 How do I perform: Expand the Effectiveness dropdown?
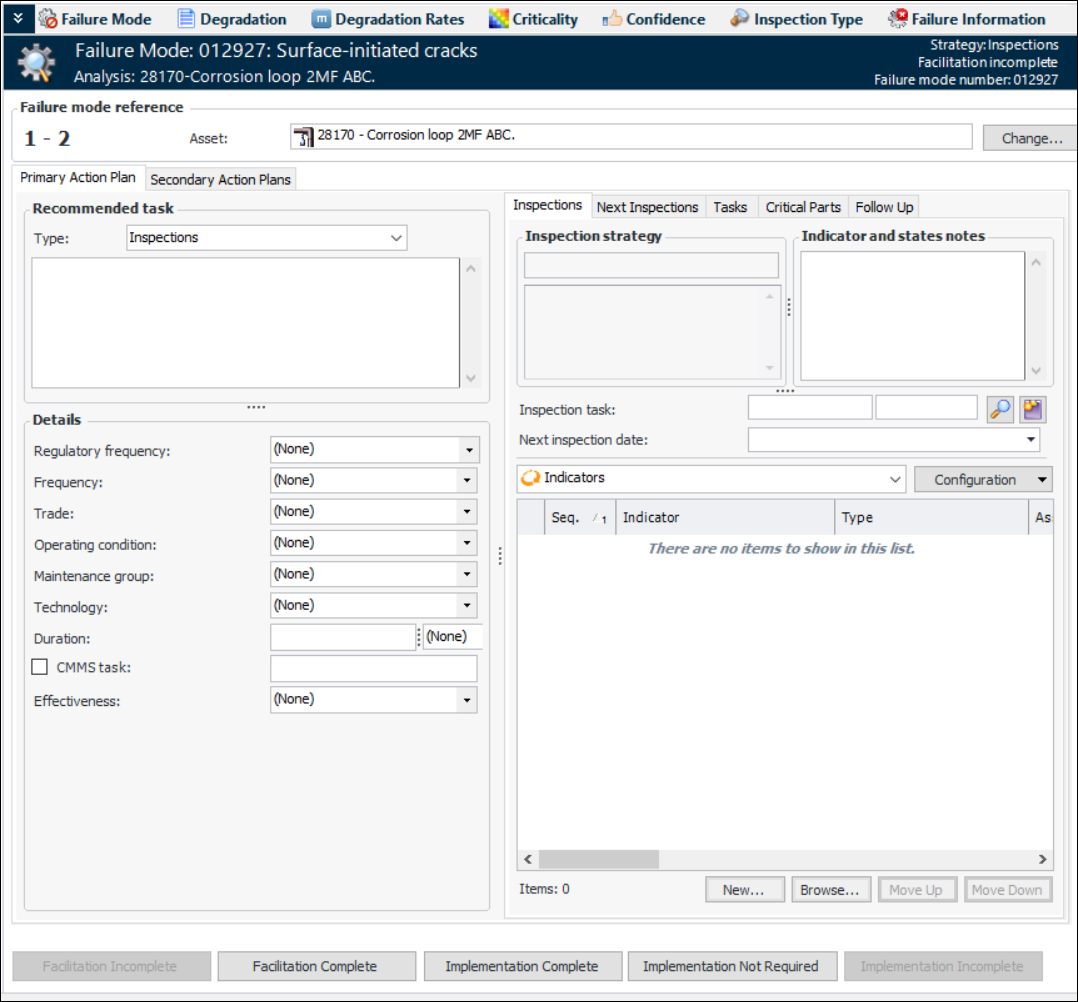pos(468,700)
